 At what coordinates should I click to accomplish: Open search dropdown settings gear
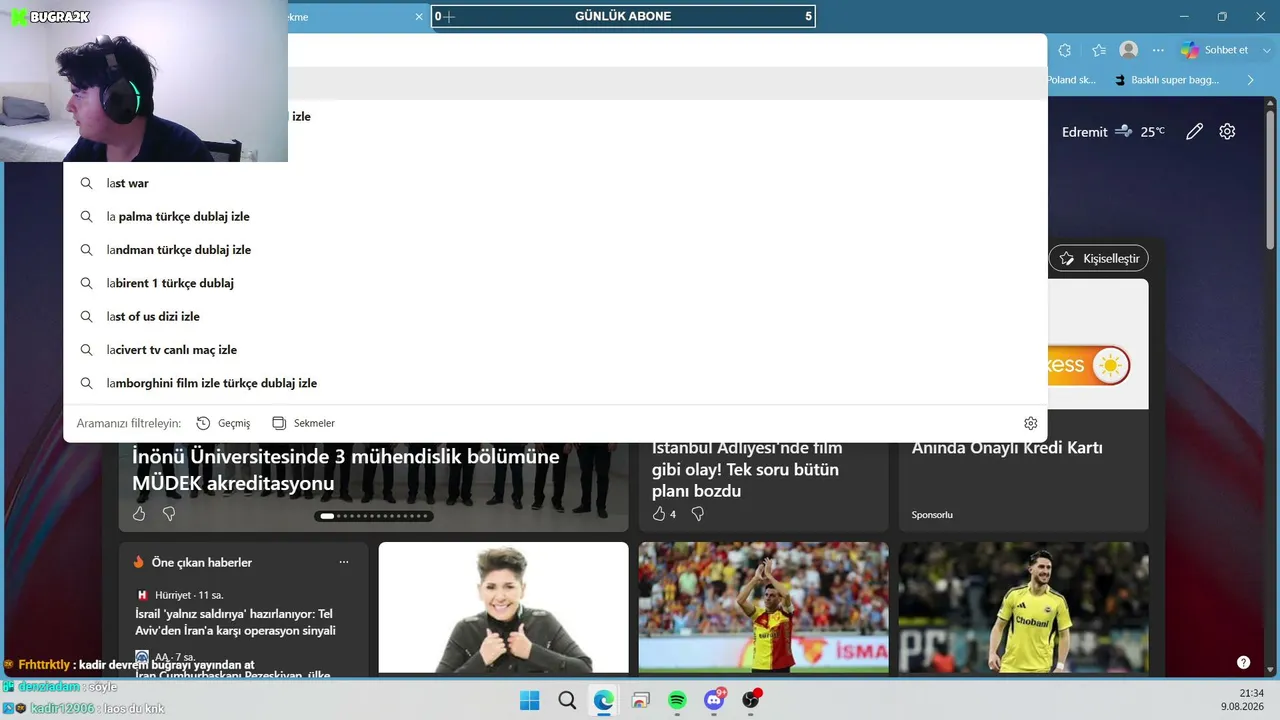[1031, 423]
